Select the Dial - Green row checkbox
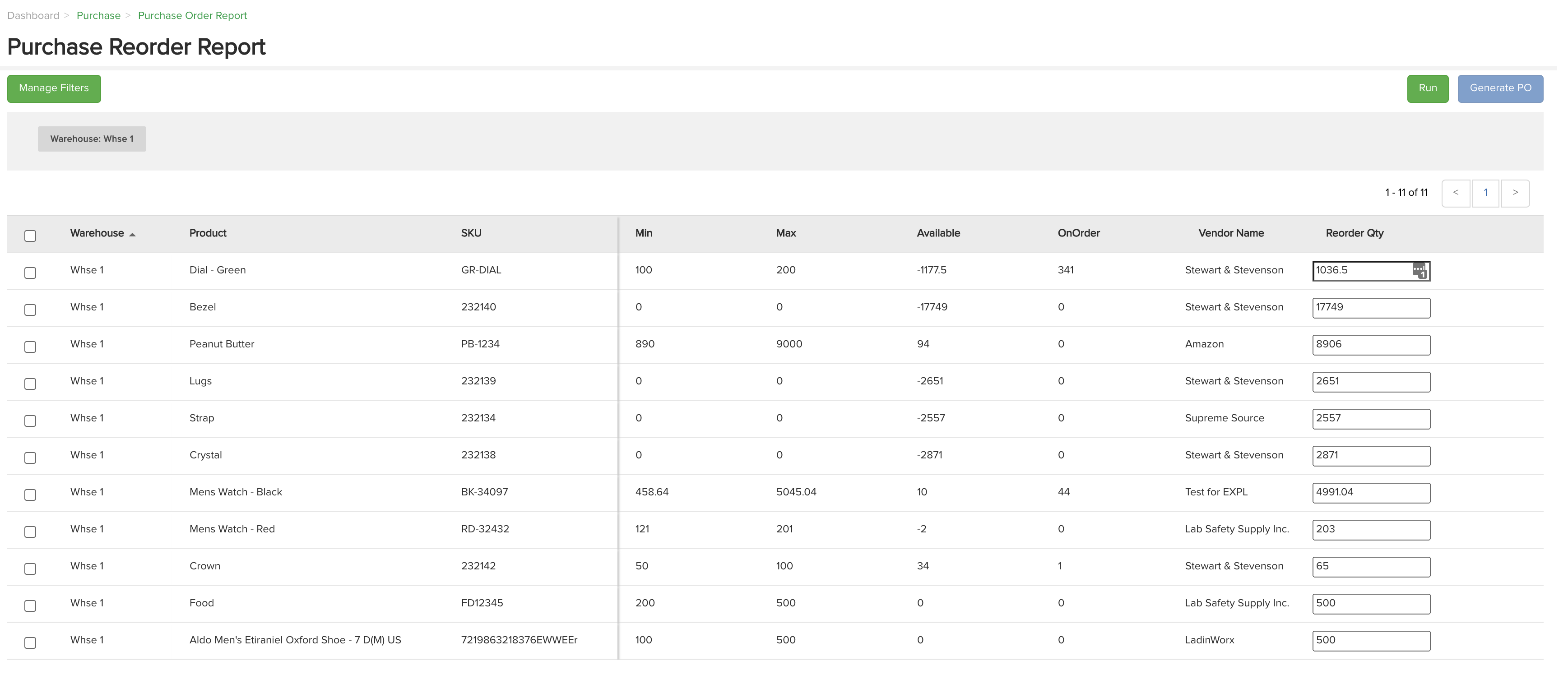This screenshot has width=1568, height=693. (30, 273)
